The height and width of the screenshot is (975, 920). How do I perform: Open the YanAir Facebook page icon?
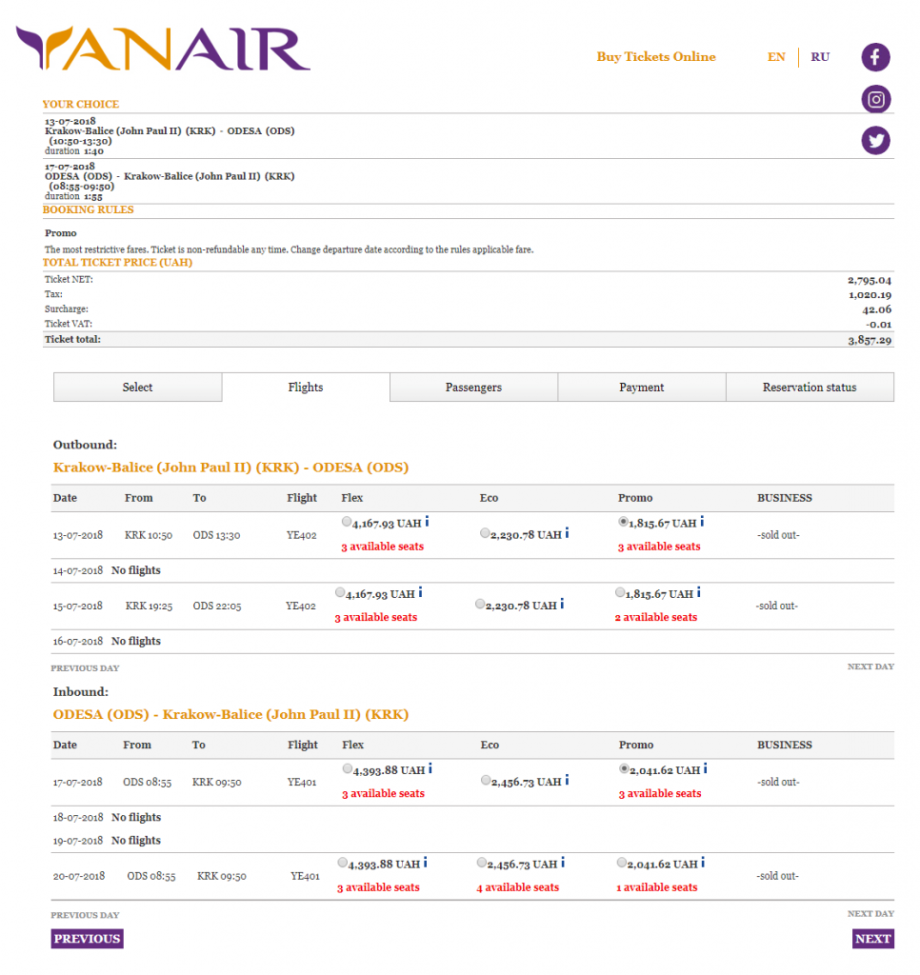tap(875, 57)
